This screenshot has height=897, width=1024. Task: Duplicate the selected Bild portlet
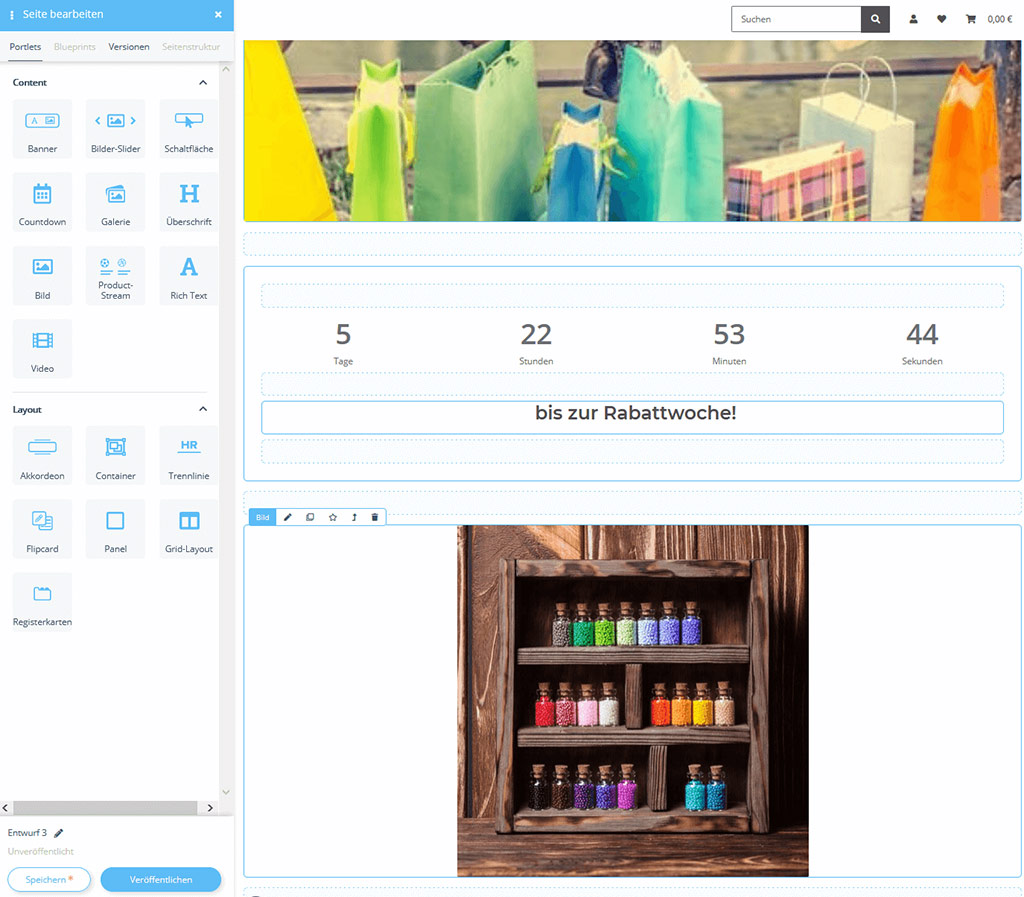[x=310, y=517]
